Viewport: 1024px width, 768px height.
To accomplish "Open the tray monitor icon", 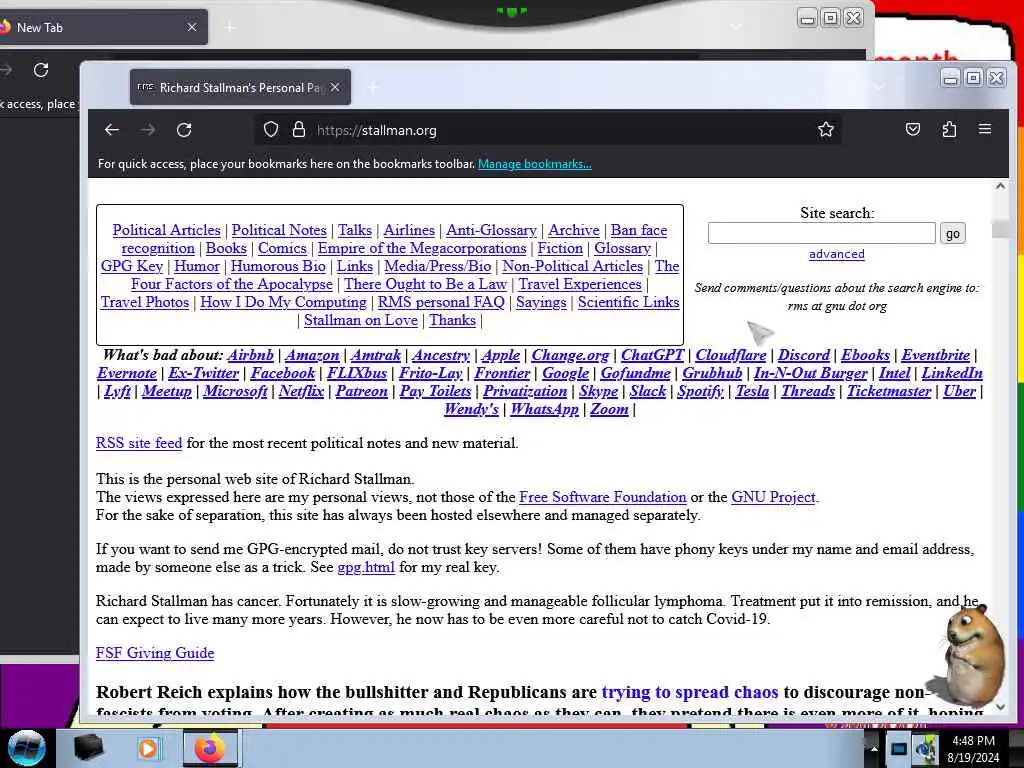I will [899, 748].
